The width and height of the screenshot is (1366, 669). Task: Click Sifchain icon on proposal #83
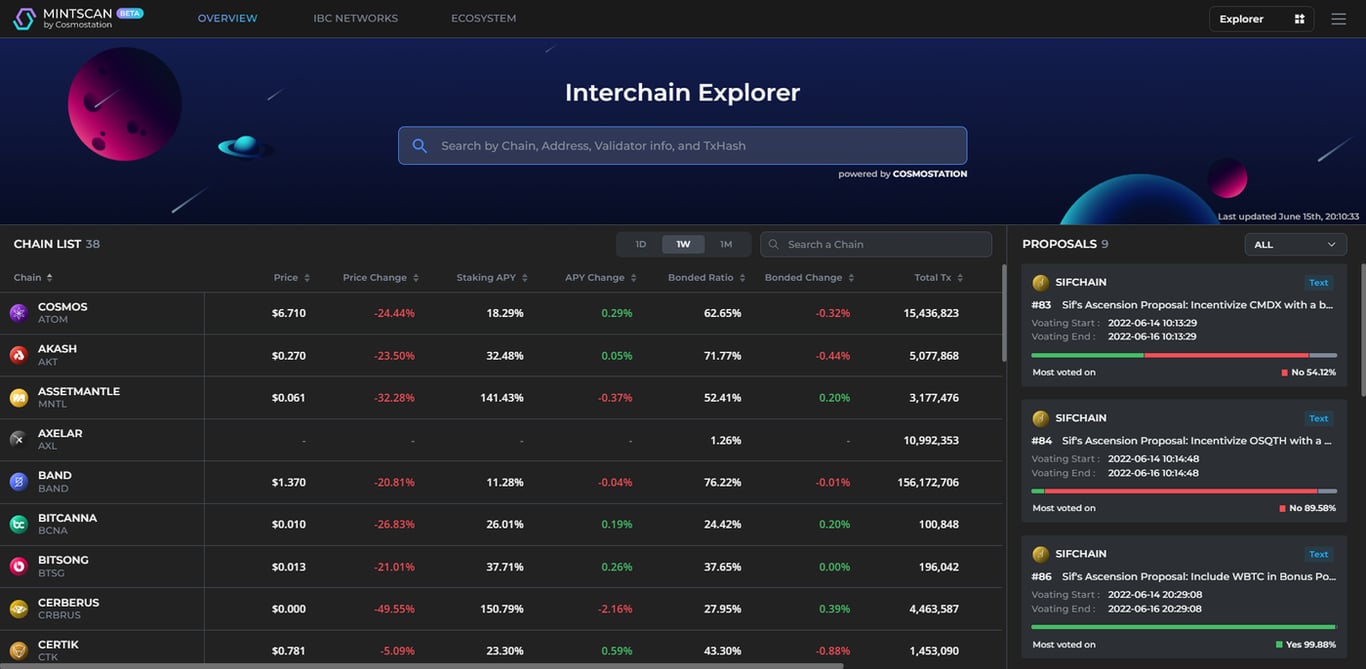(x=1040, y=283)
